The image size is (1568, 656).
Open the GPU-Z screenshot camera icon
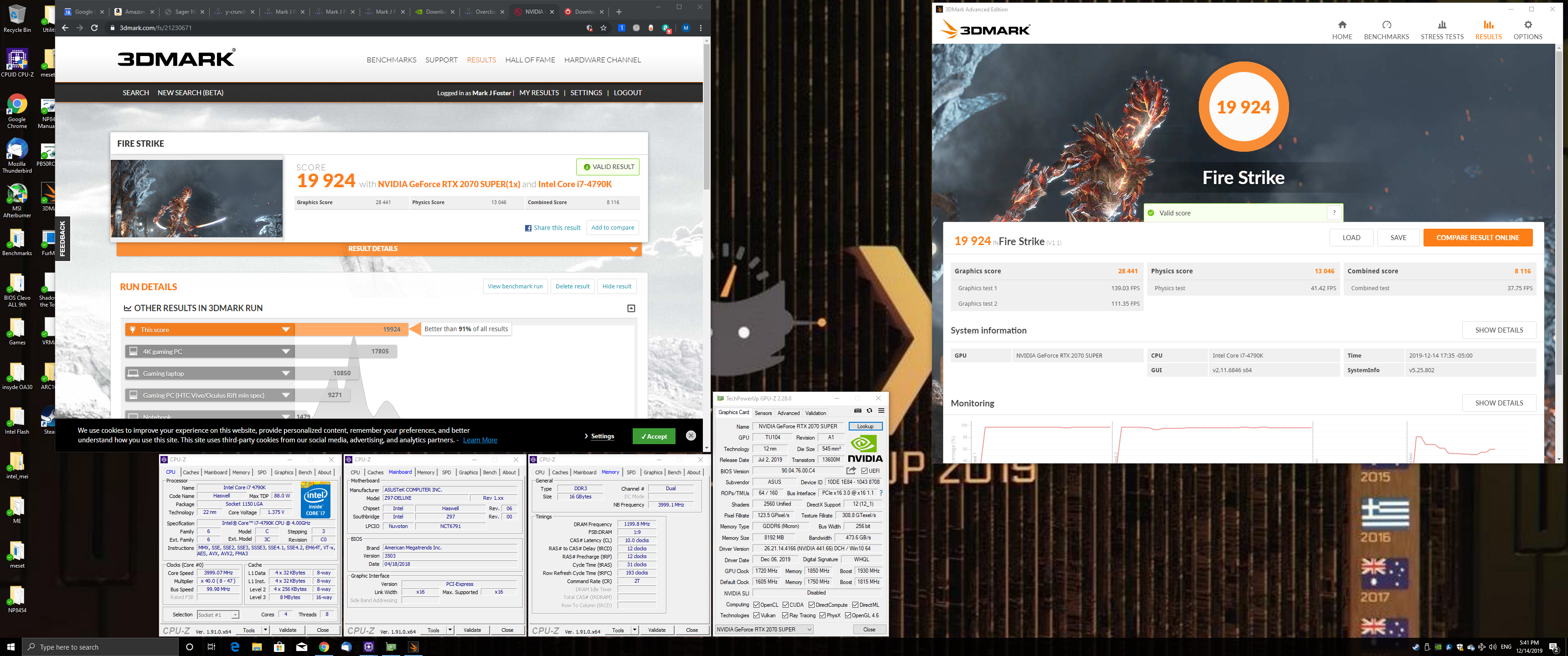point(858,411)
